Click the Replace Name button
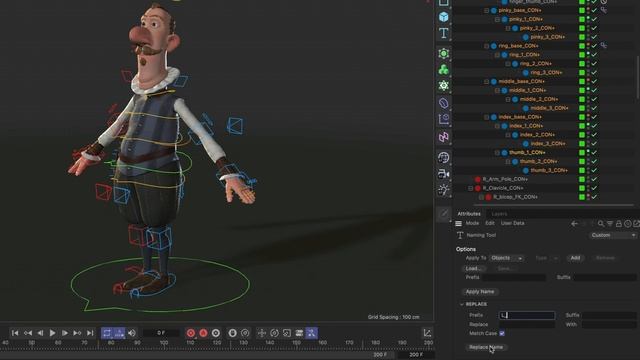This screenshot has width=640, height=360. tap(486, 347)
